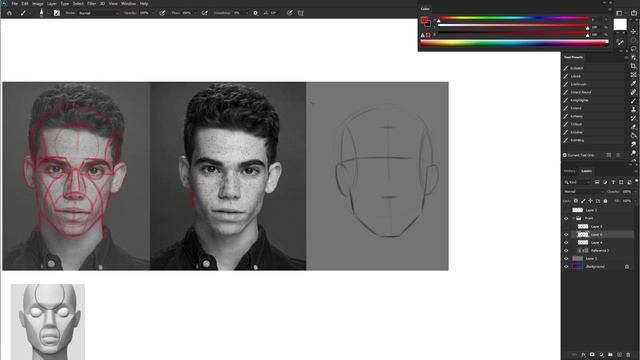Click the color spectrum ramp
Image resolution: width=640 pixels, height=360 pixels.
pyautogui.click(x=514, y=42)
